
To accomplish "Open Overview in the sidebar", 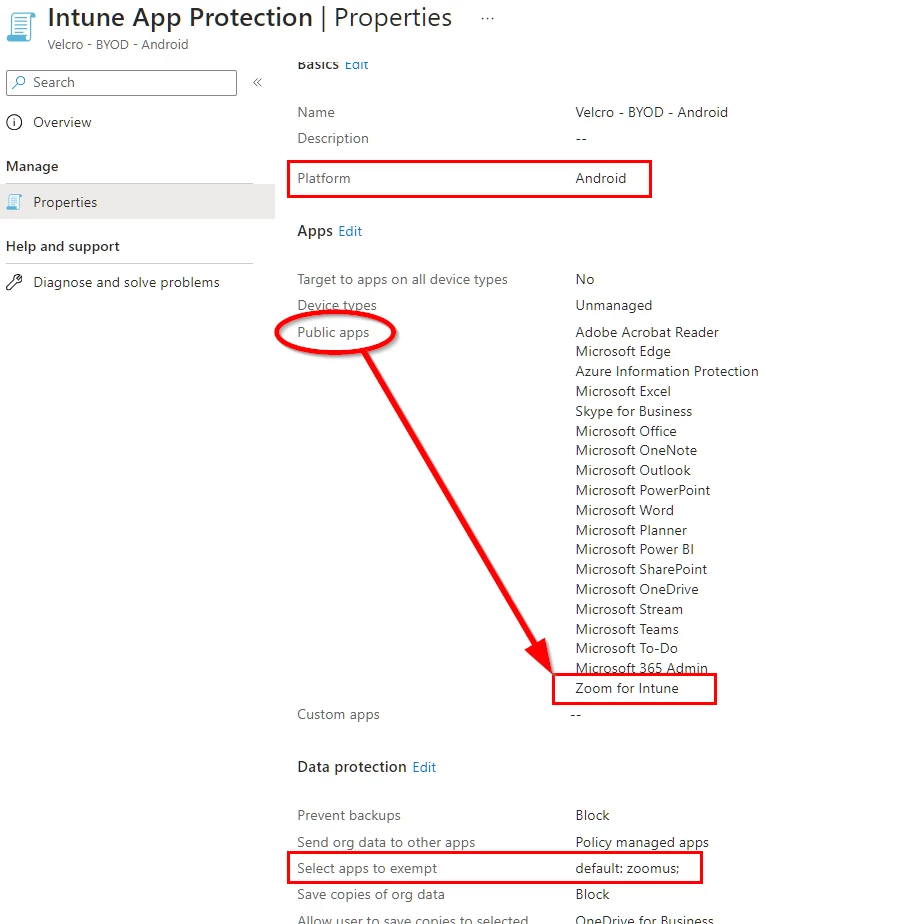I will pyautogui.click(x=62, y=123).
